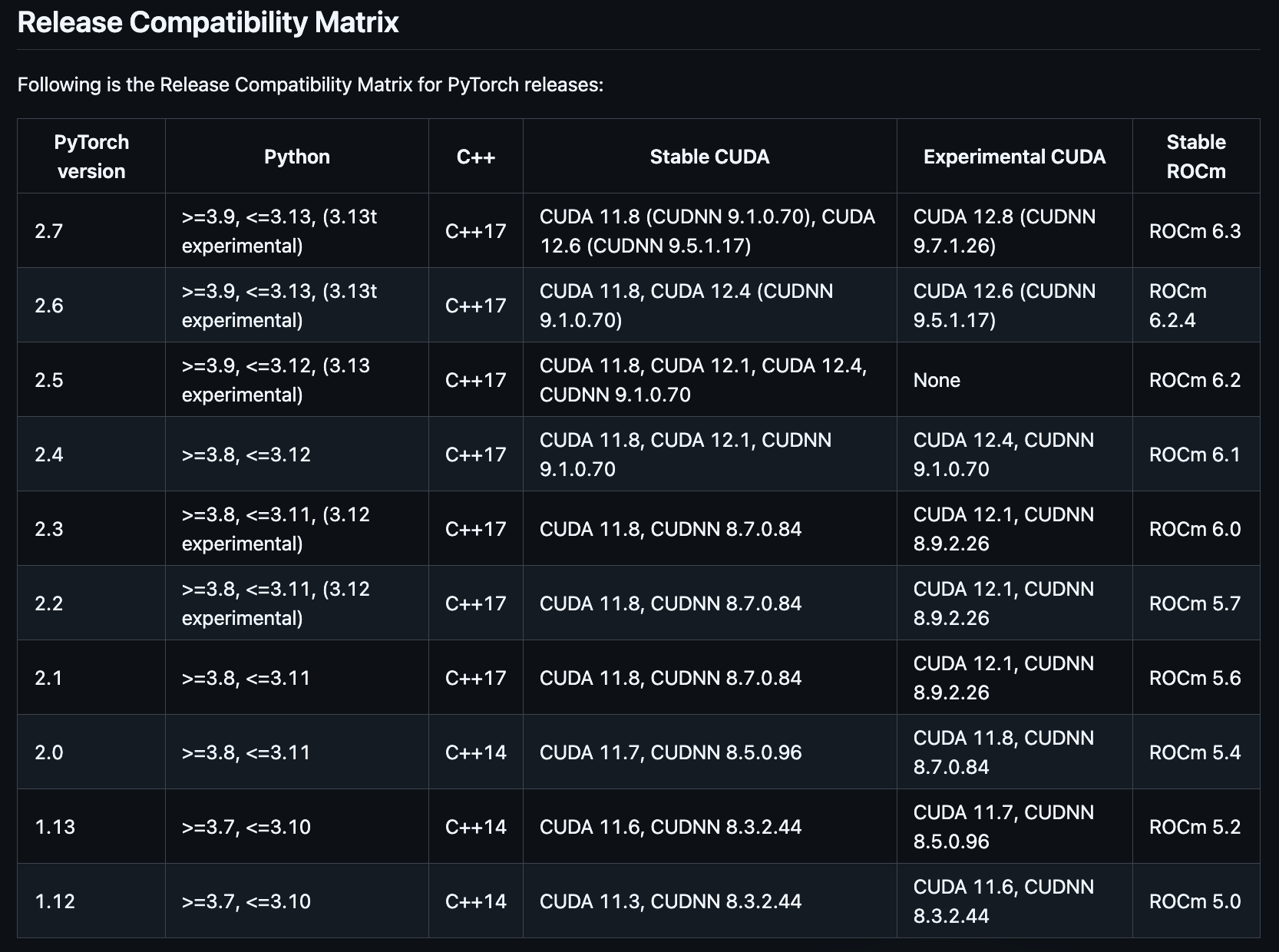Screen dimensions: 1279x952
Task: Click '>=3.9, <=3.12, (3.13 experimental)' cell
Action: pos(297,380)
